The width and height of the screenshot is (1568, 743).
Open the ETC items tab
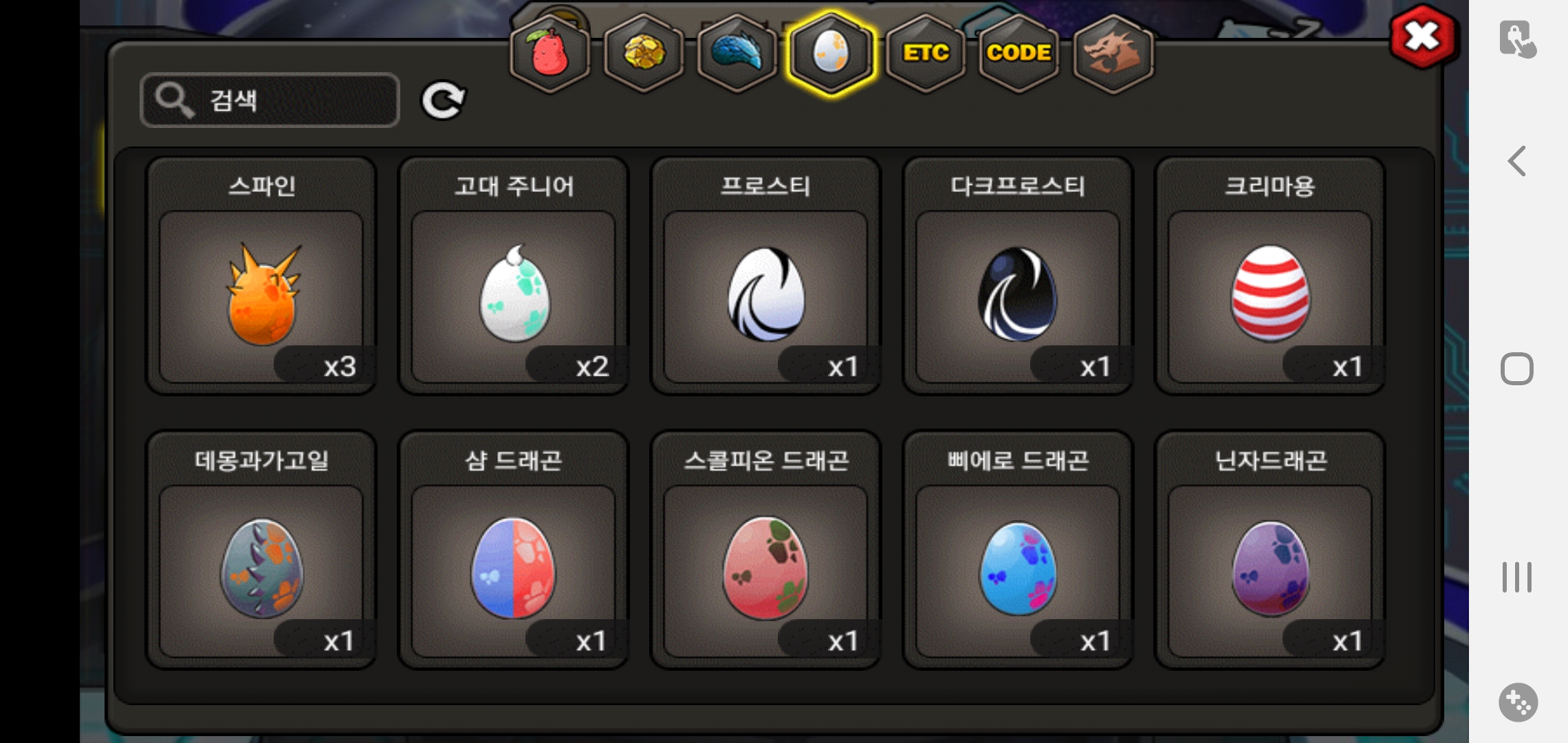click(926, 53)
